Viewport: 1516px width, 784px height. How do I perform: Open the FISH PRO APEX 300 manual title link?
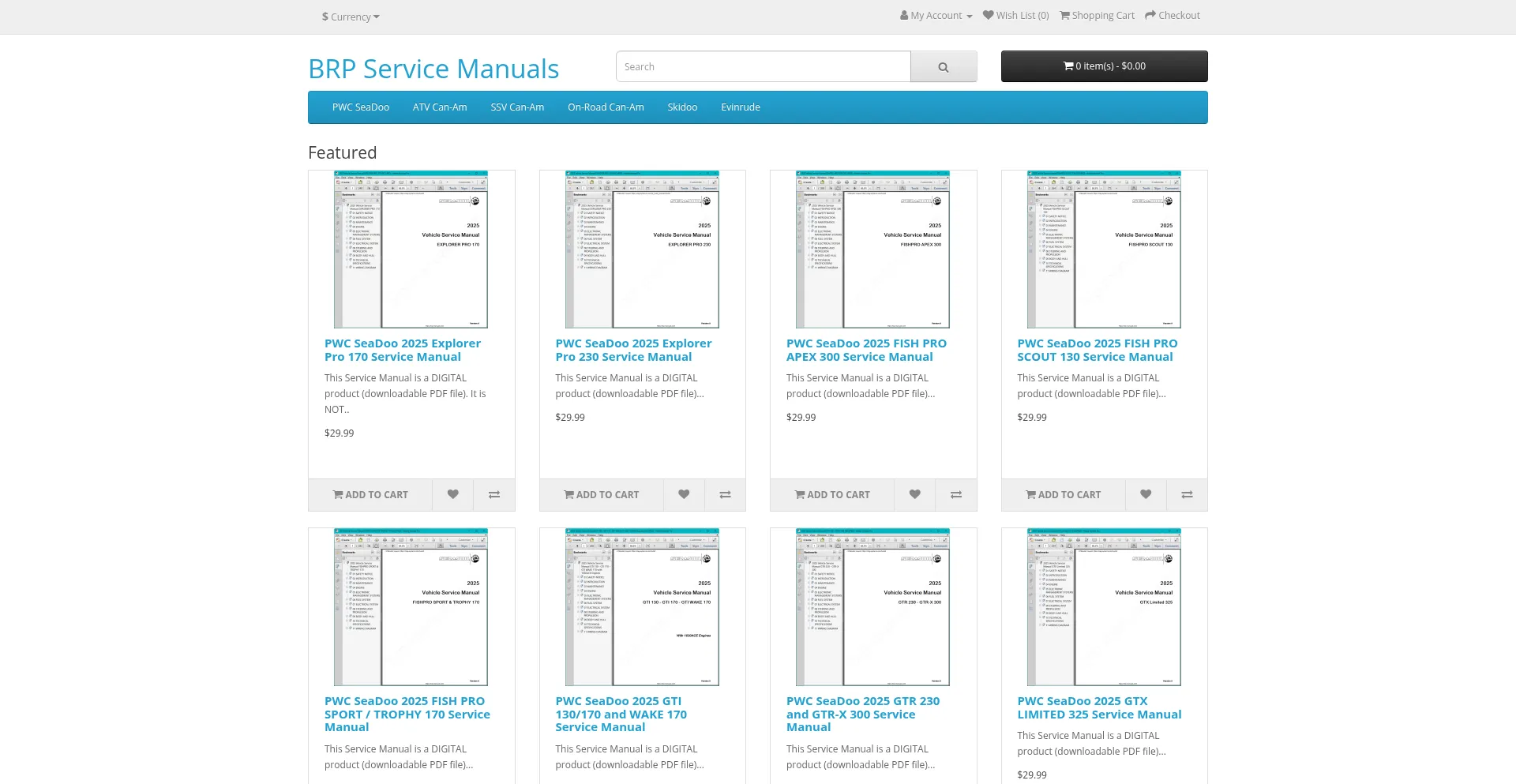tap(865, 350)
